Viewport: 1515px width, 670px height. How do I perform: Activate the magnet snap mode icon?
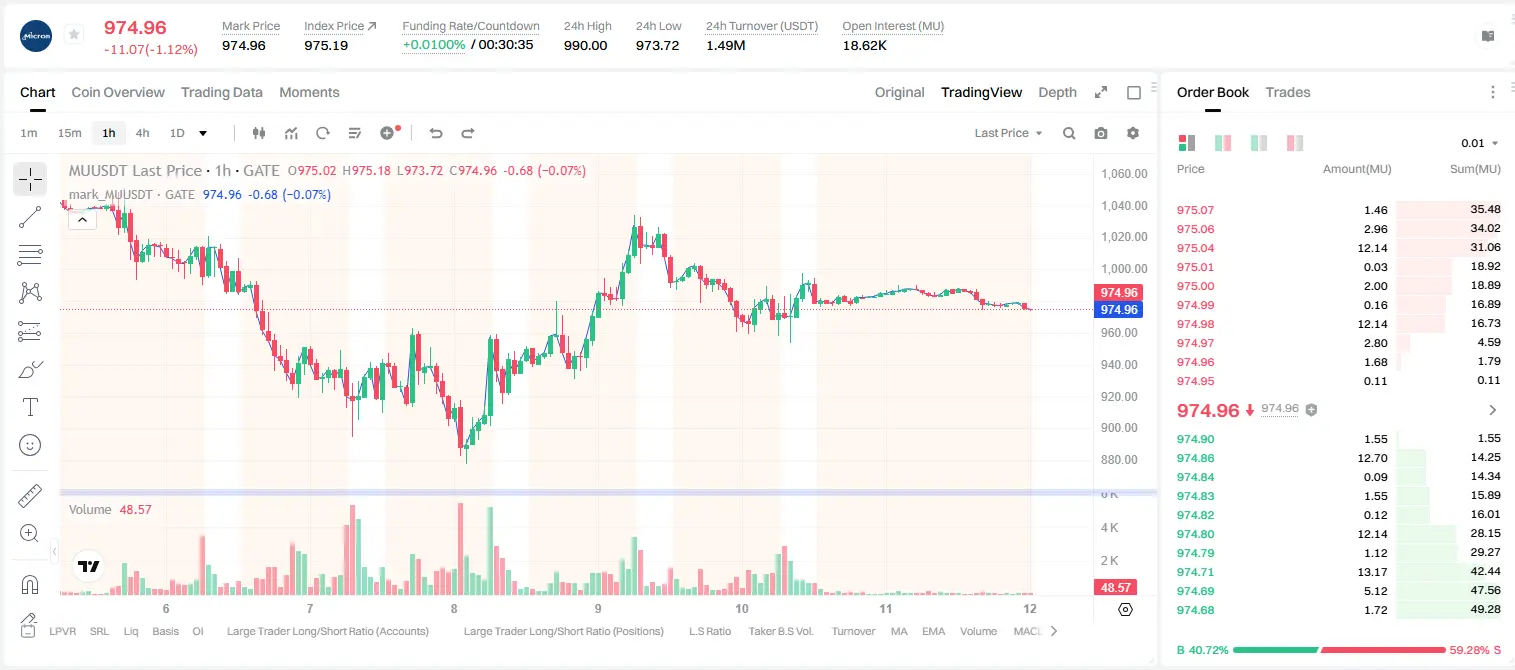(30, 584)
